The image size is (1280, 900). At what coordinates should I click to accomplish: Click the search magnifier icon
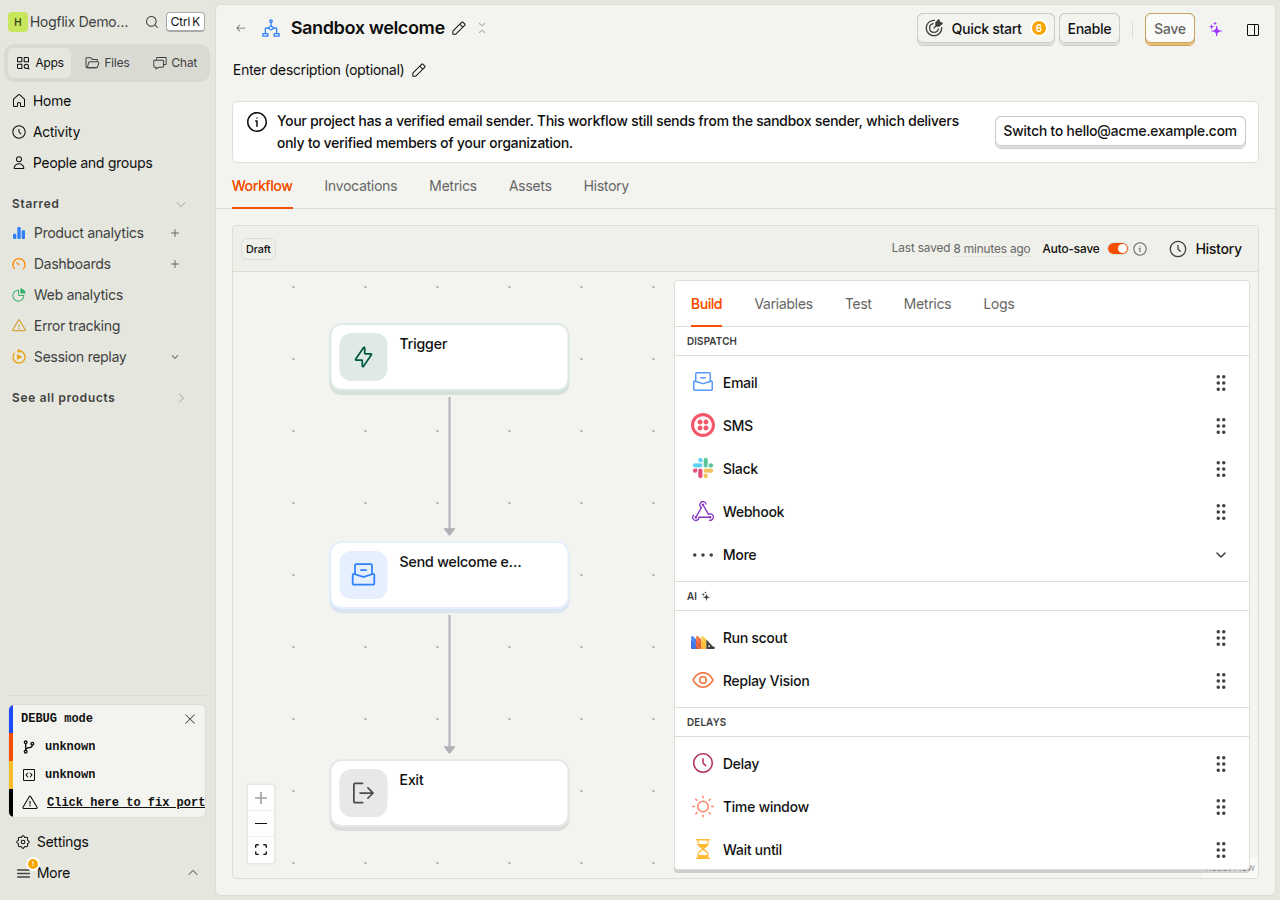(x=151, y=22)
